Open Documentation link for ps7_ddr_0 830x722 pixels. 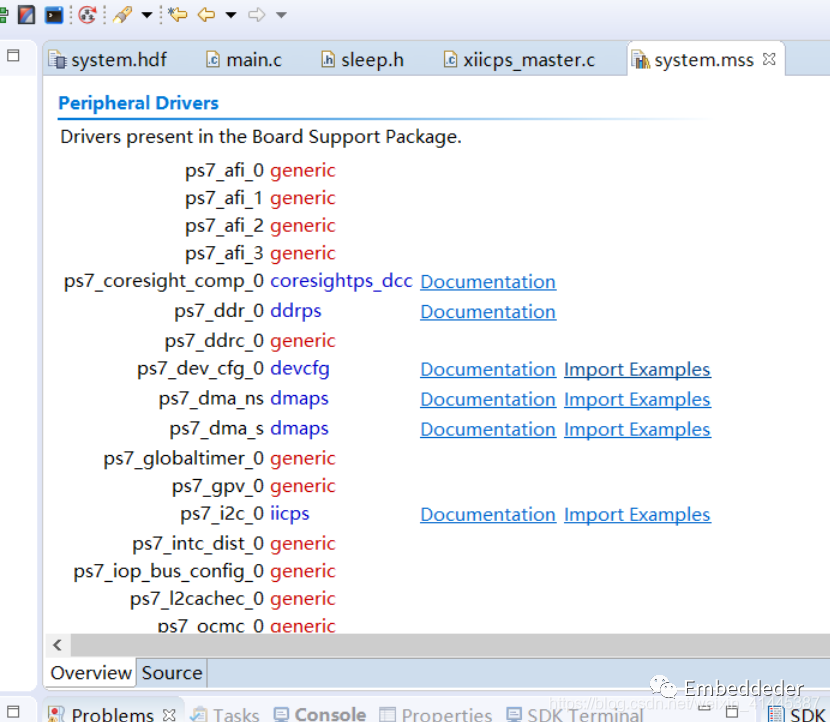pyautogui.click(x=487, y=312)
